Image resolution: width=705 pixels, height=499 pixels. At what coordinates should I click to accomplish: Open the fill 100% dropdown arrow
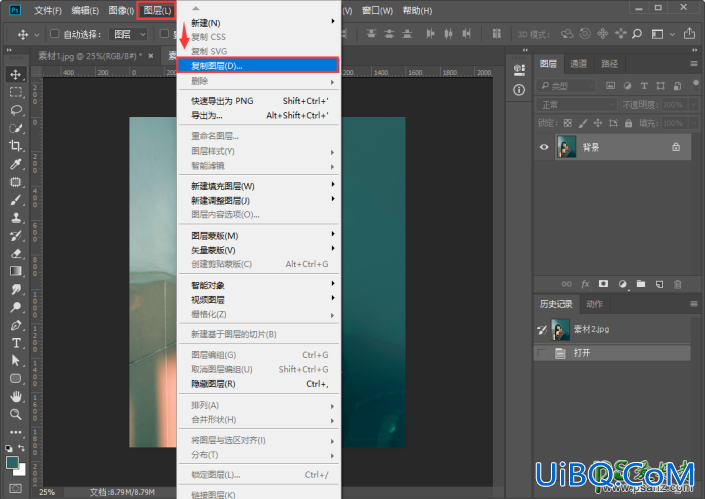tap(693, 123)
